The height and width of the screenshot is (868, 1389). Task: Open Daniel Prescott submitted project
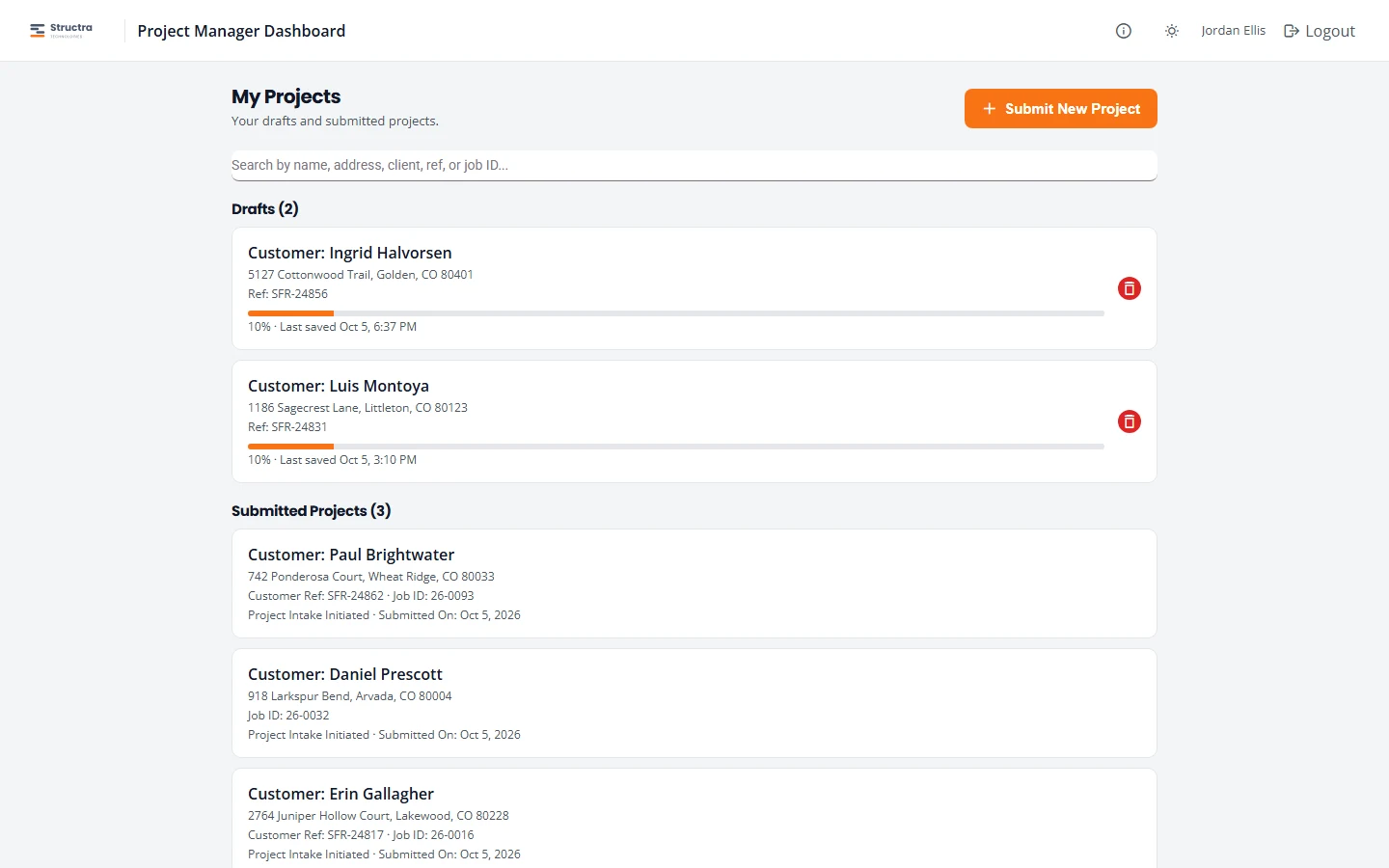(x=694, y=703)
